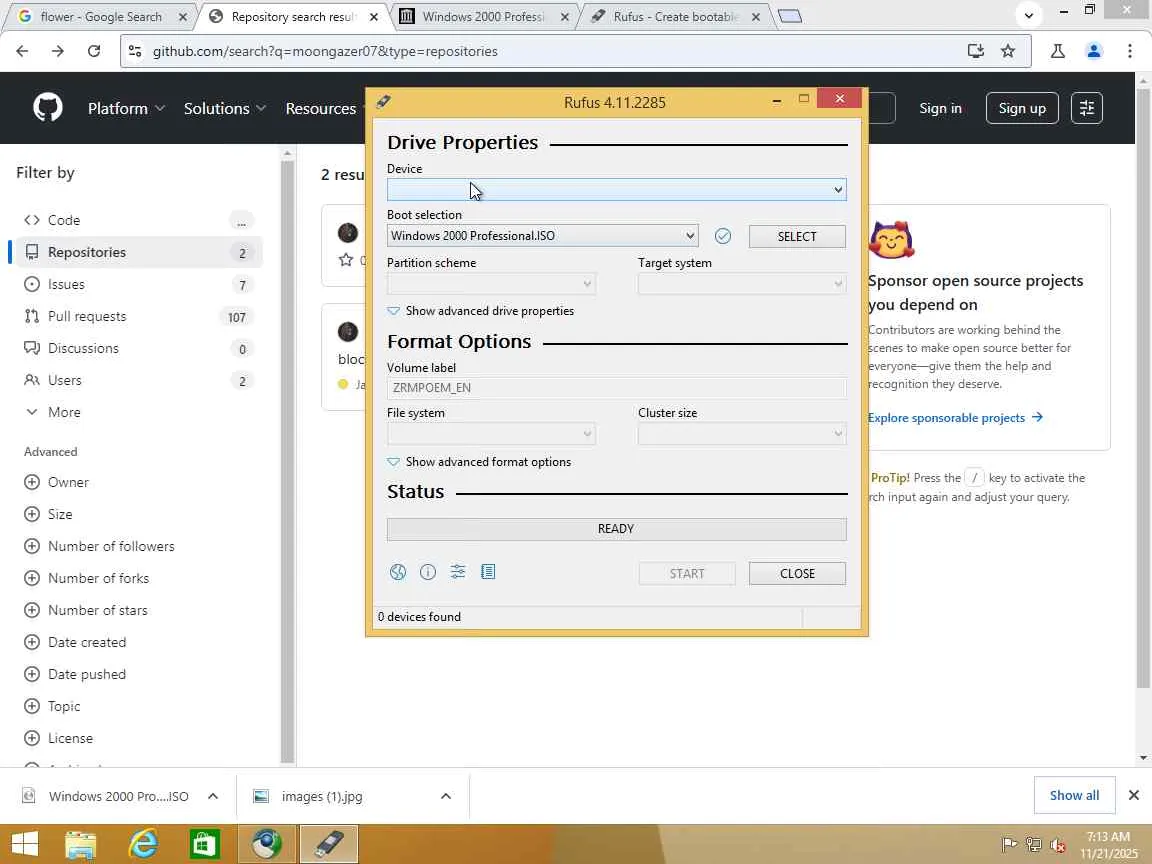Click the CLOSE button in Rufus

(797, 574)
